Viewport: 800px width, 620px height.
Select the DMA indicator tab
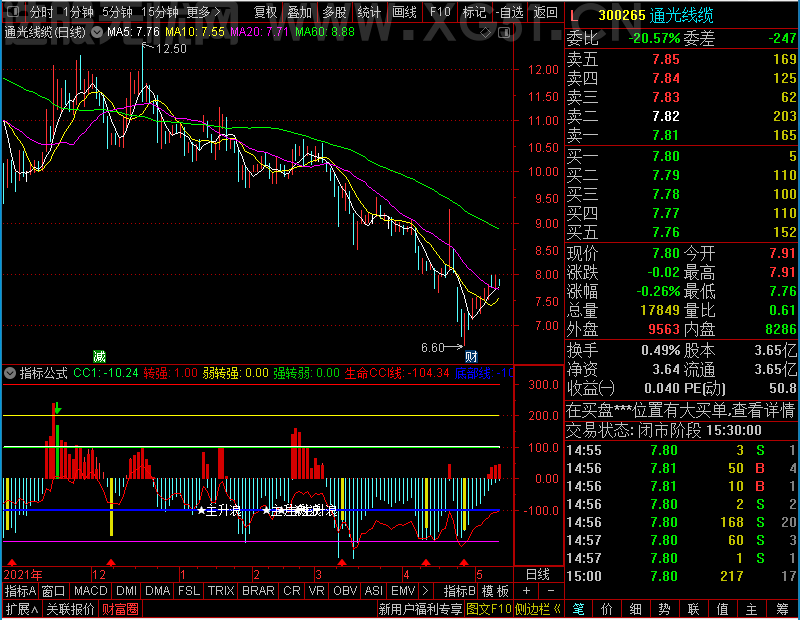[157, 591]
